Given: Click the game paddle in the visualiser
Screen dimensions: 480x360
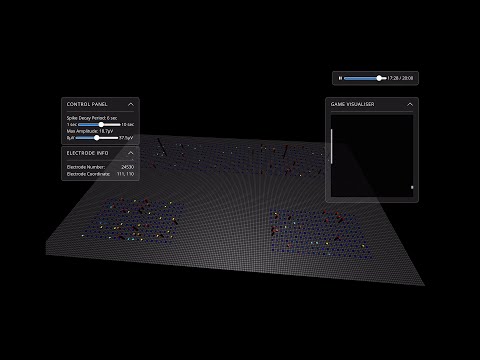Looking at the screenshot, I should coord(331,146).
